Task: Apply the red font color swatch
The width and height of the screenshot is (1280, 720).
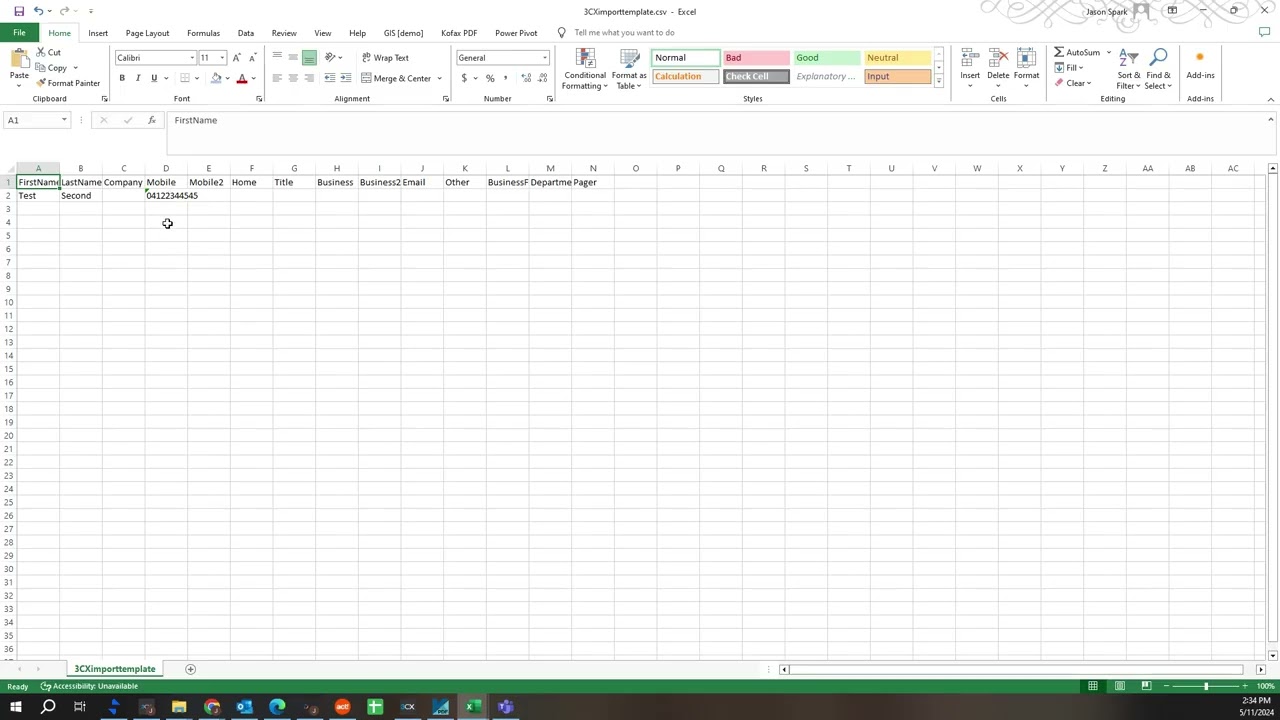Action: tap(241, 78)
